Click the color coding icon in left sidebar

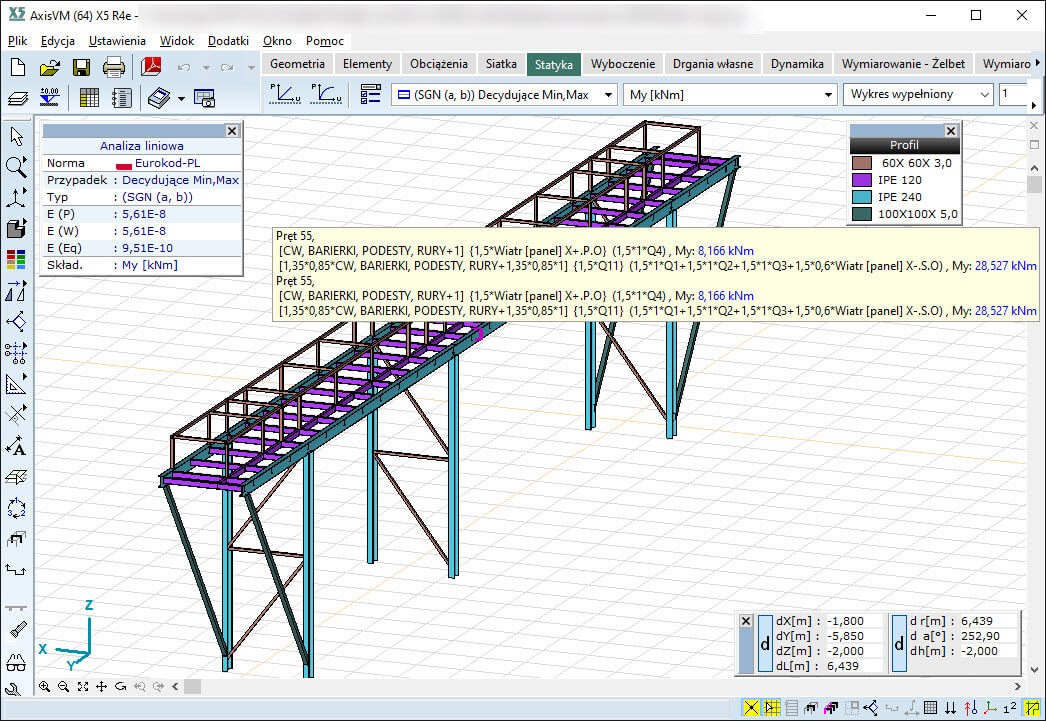point(16,259)
